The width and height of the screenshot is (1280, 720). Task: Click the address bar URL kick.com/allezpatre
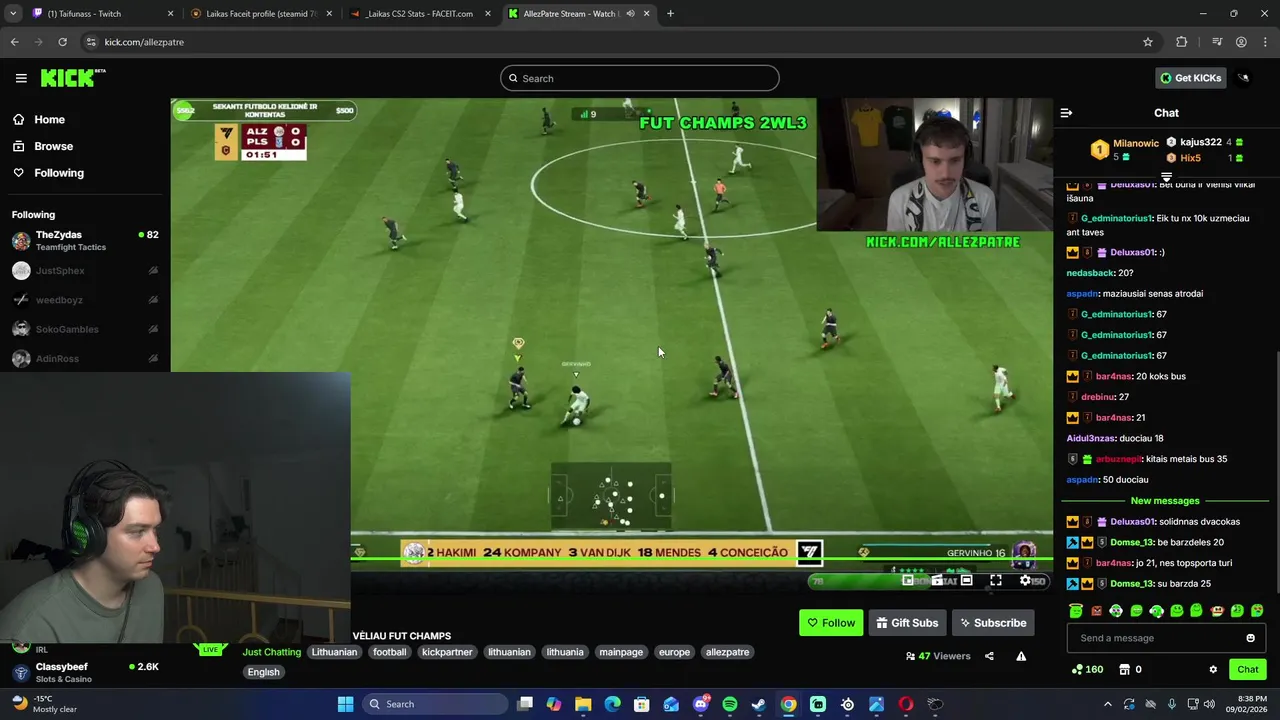click(144, 42)
